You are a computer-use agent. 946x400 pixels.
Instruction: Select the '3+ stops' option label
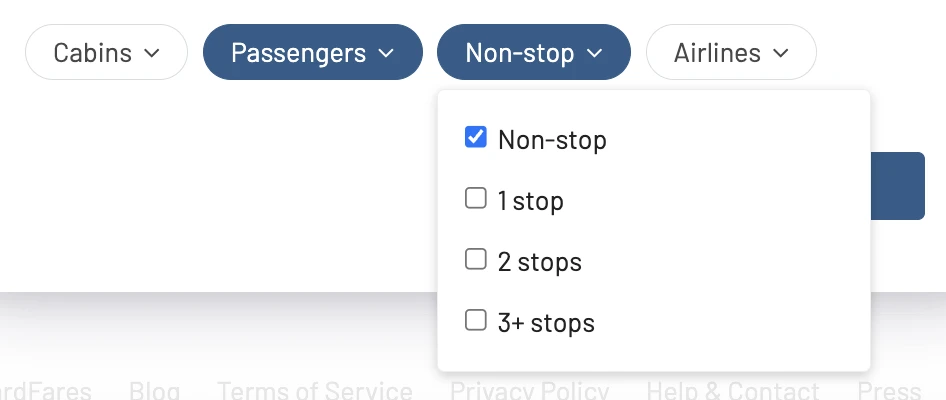pyautogui.click(x=546, y=323)
